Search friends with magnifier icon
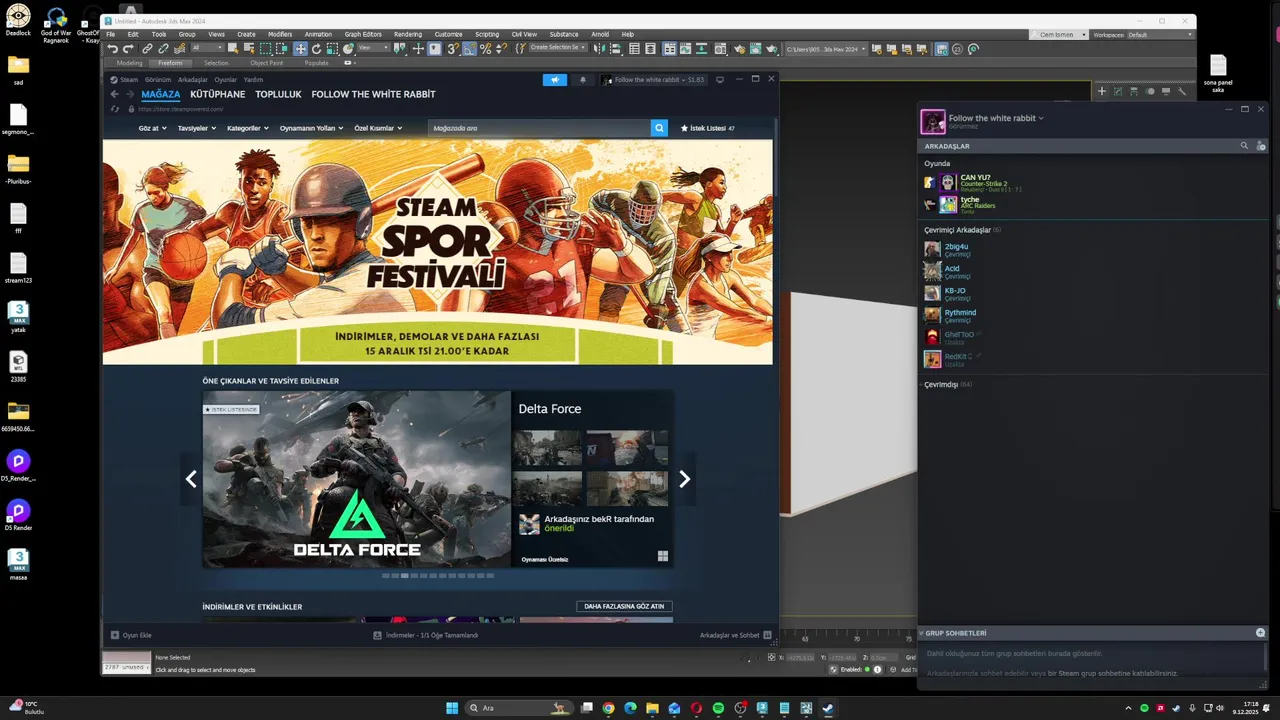 click(x=1244, y=146)
